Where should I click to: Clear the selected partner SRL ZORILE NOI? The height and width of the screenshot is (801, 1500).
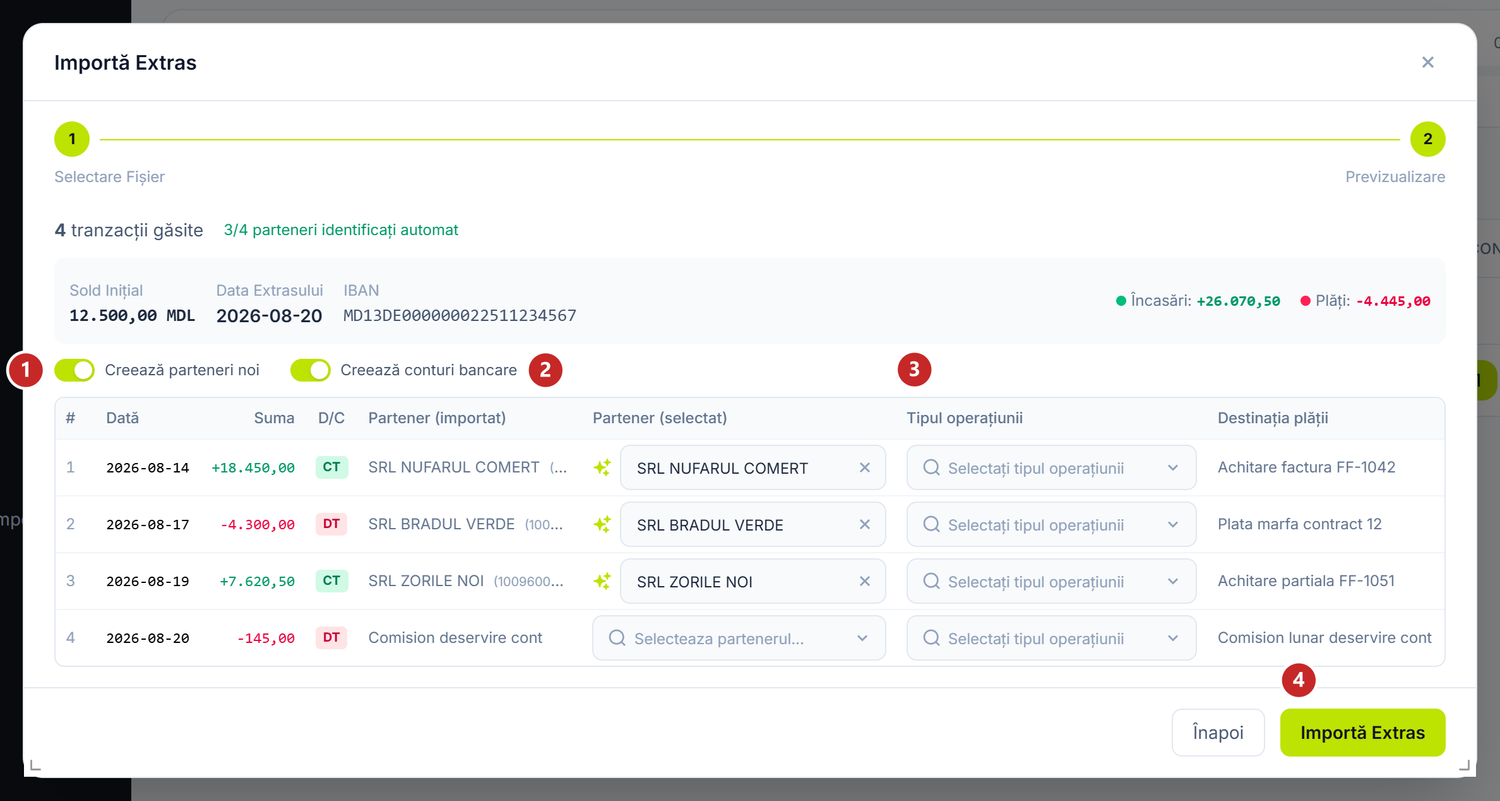865,582
